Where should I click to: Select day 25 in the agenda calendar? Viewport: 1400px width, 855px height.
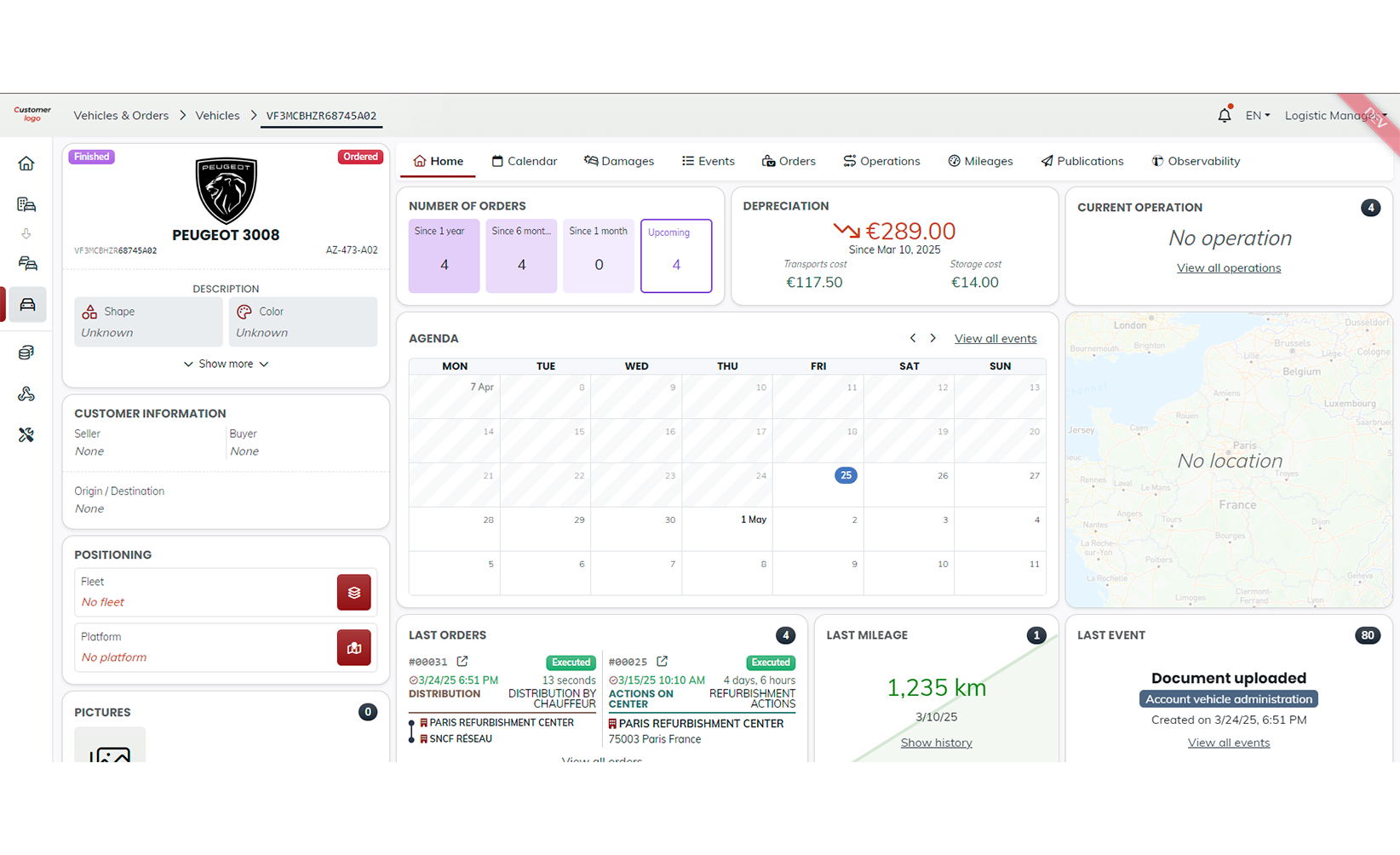coord(845,475)
